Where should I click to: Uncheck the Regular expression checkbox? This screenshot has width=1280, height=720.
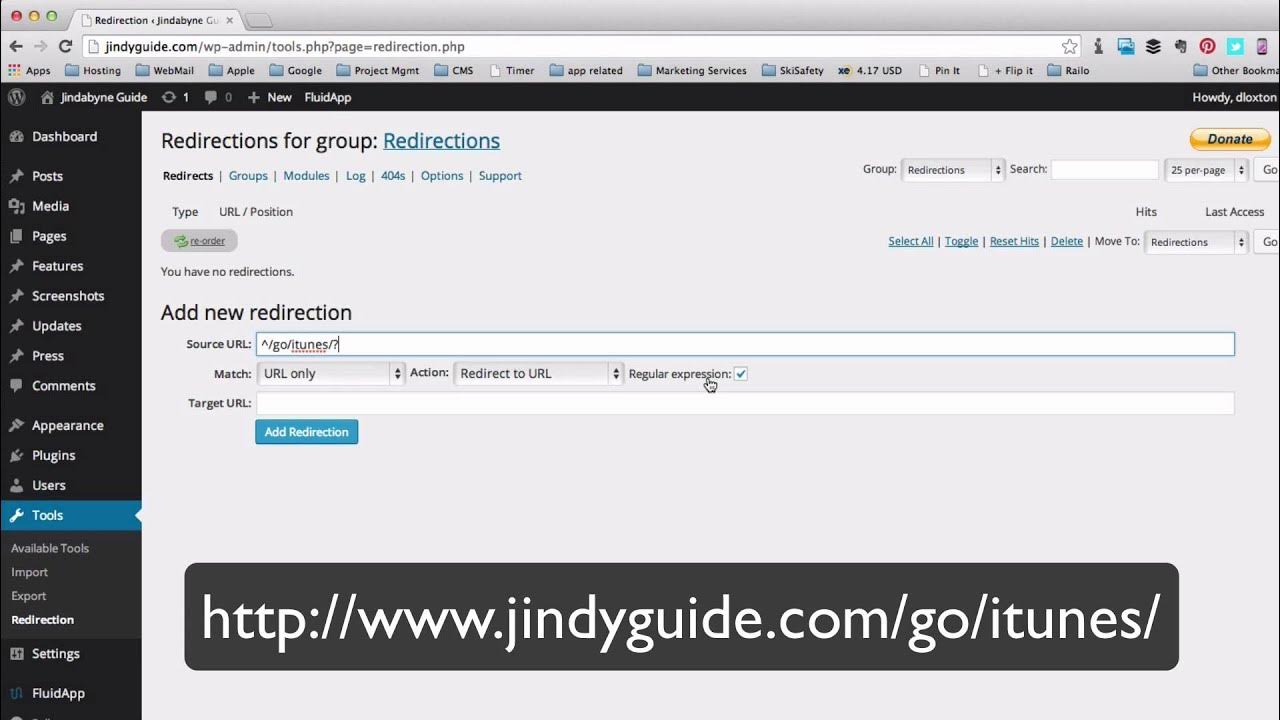[x=741, y=374]
